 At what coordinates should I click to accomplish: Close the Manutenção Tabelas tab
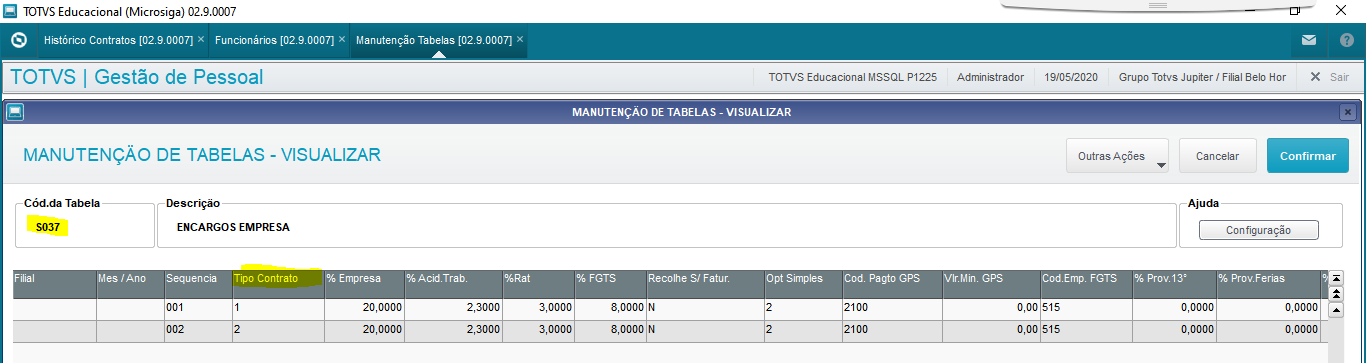(x=520, y=40)
